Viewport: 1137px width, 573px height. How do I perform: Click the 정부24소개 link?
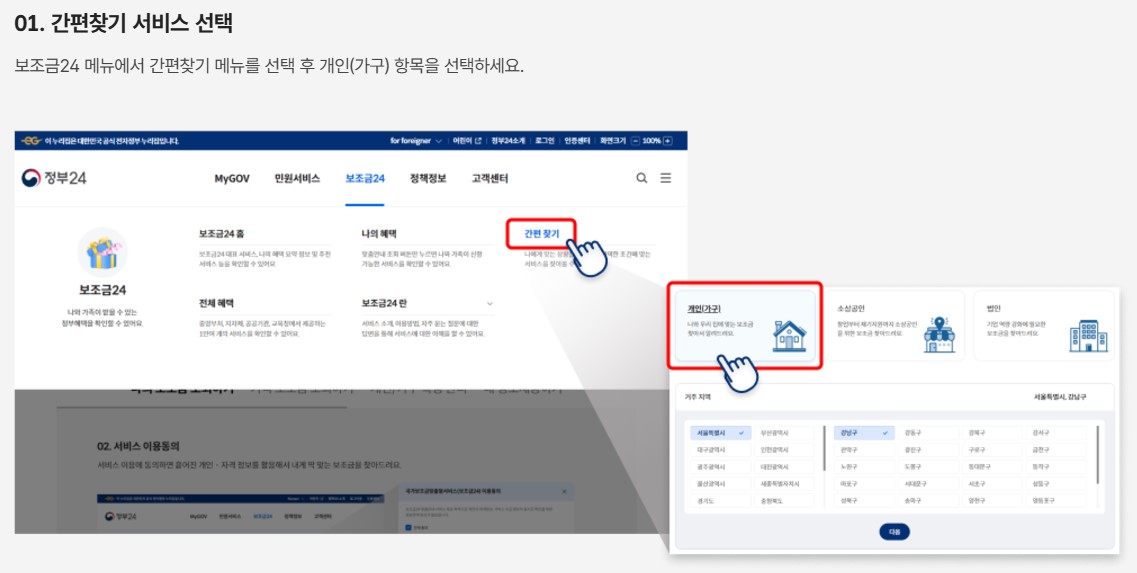(508, 141)
